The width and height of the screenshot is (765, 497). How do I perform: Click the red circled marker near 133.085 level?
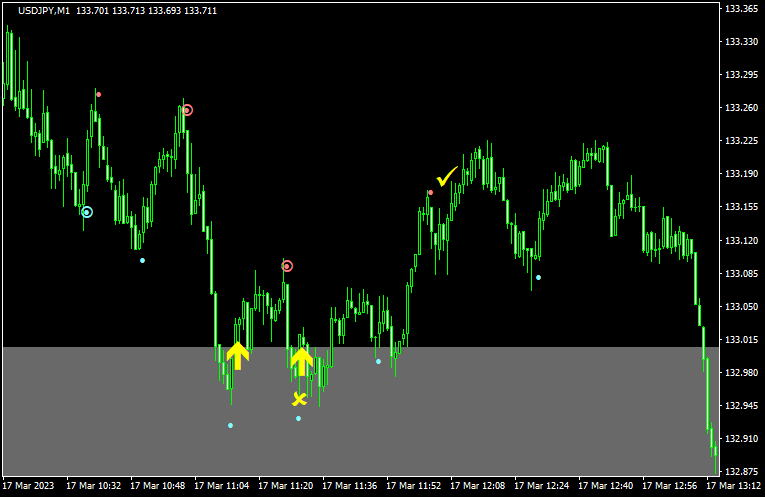point(287,266)
